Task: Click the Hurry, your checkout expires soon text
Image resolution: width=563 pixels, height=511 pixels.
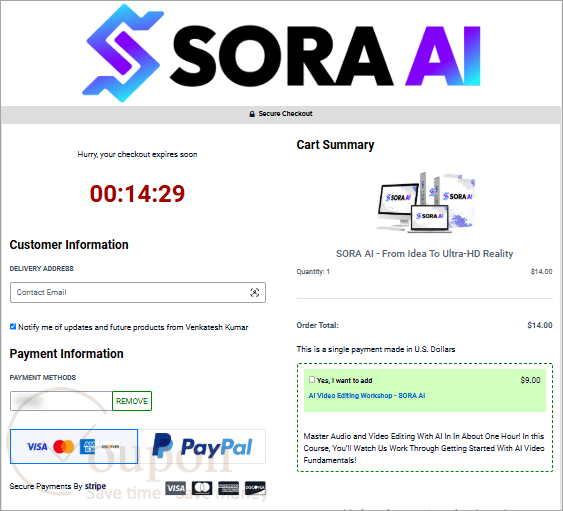Action: [137, 154]
